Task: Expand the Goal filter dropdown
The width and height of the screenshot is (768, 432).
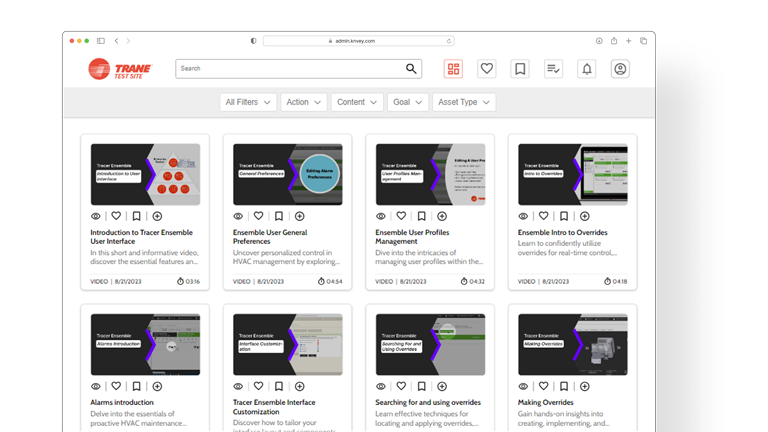Action: 408,102
